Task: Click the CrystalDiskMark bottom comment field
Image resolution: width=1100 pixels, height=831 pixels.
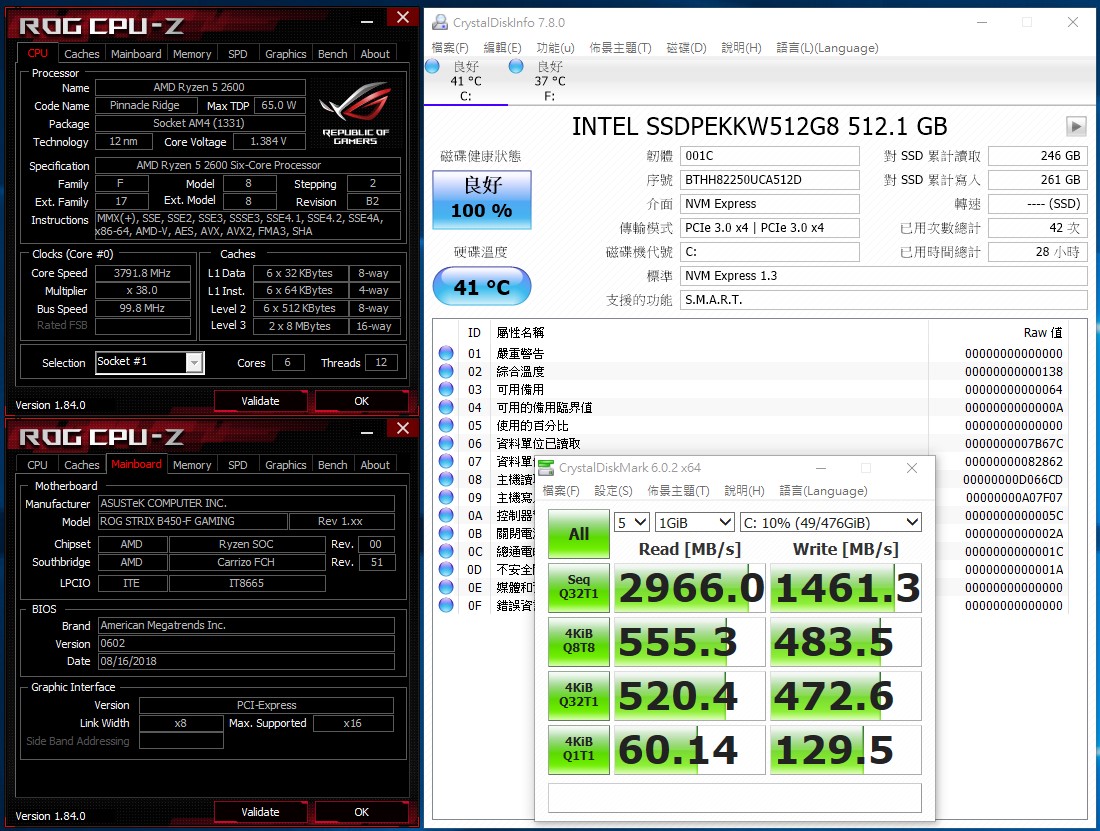Action: (x=735, y=798)
